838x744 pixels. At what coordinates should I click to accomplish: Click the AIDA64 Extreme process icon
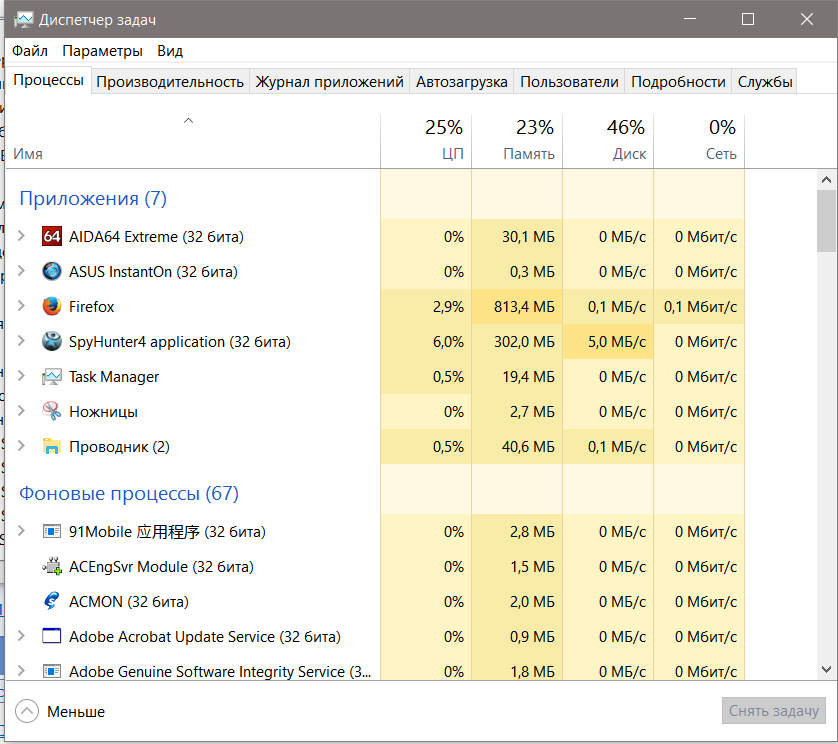click(52, 237)
